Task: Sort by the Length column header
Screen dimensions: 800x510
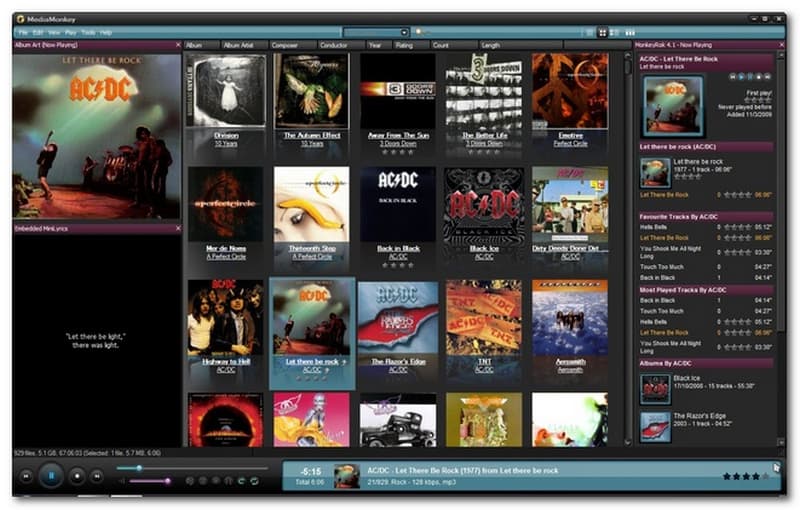Action: coord(520,45)
